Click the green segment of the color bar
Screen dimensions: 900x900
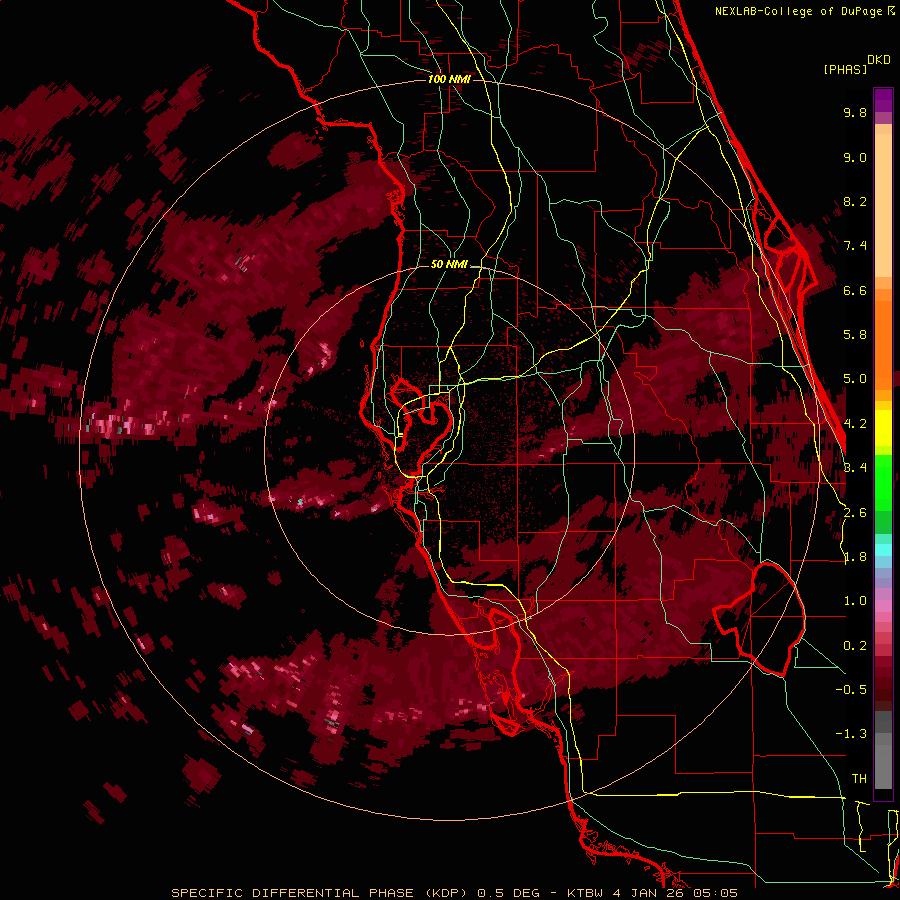click(x=883, y=482)
